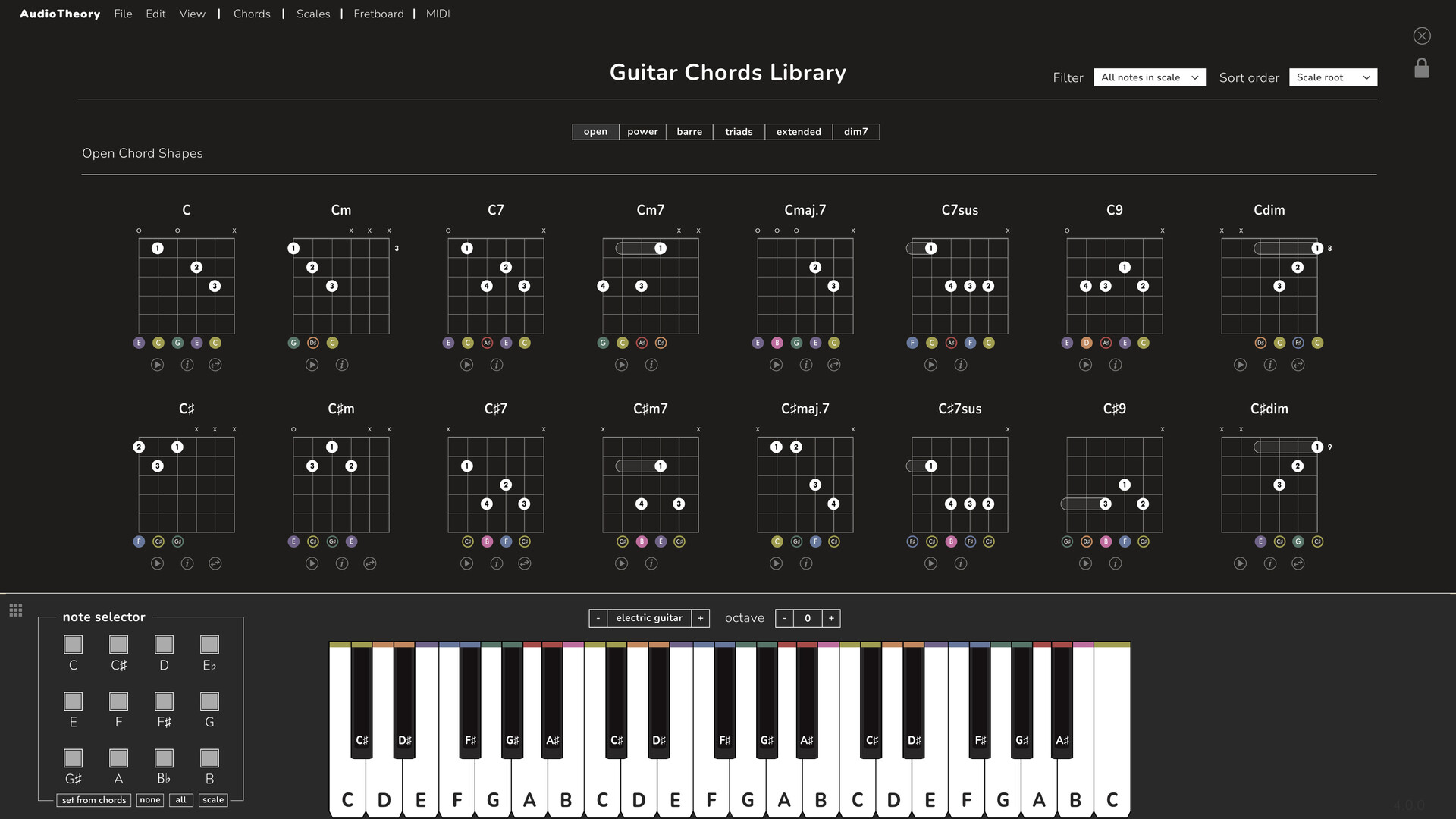Show info for C♯dim chord
Screen dimensions: 1456x819
click(x=1270, y=563)
